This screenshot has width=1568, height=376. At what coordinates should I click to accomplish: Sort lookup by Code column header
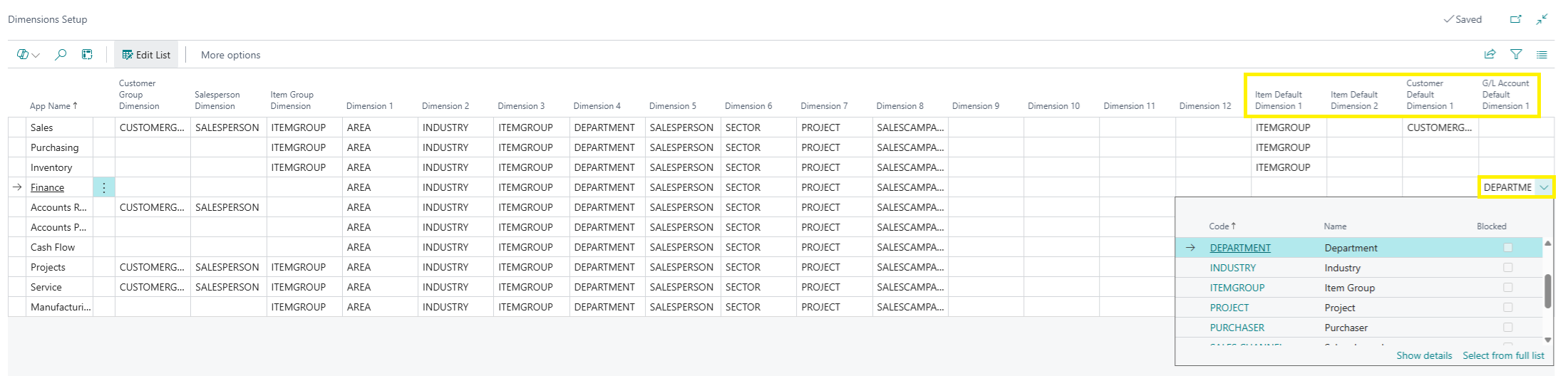coord(1222,226)
